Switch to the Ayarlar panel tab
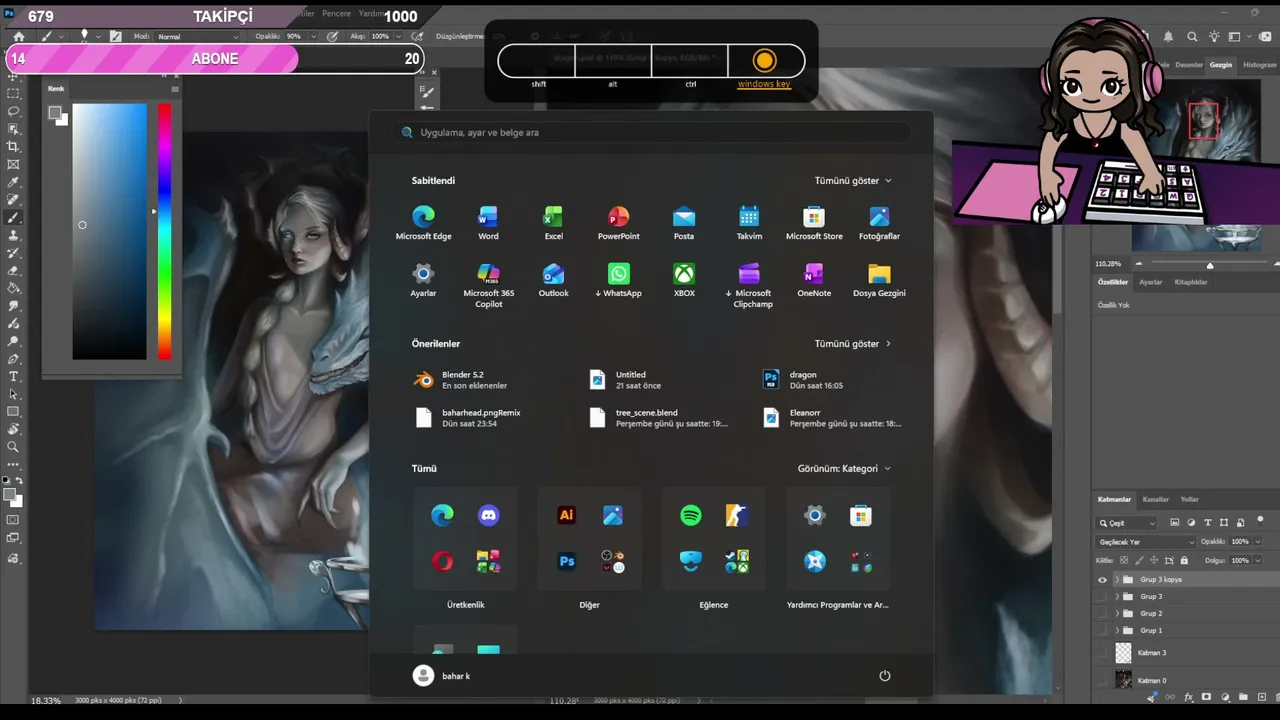The height and width of the screenshot is (720, 1280). [1151, 282]
